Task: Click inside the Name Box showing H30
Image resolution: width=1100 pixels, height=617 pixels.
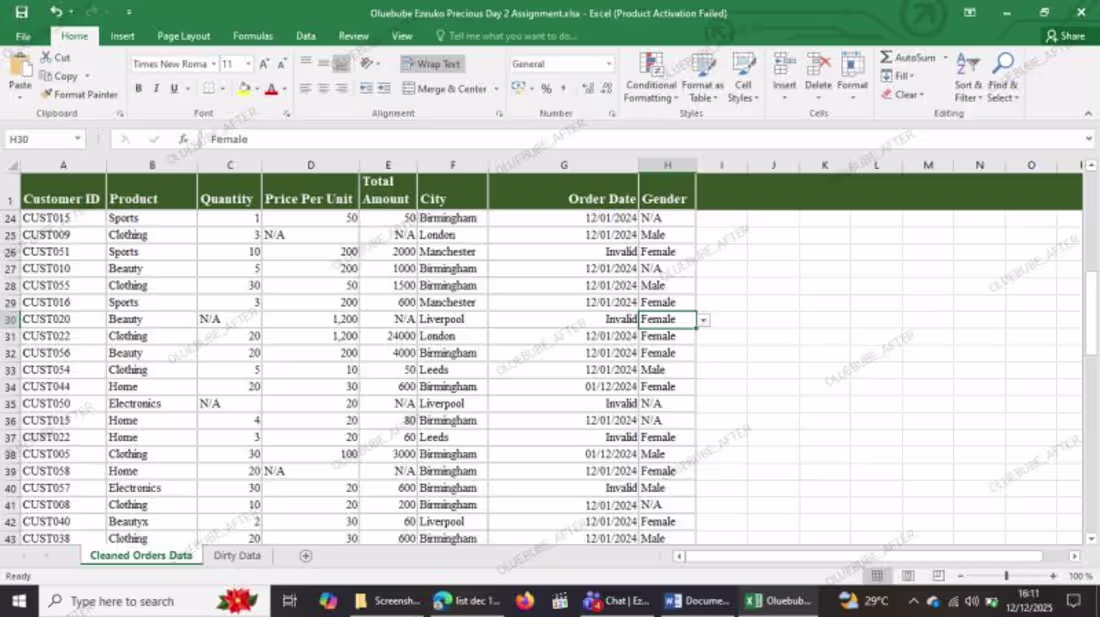Action: (x=38, y=139)
